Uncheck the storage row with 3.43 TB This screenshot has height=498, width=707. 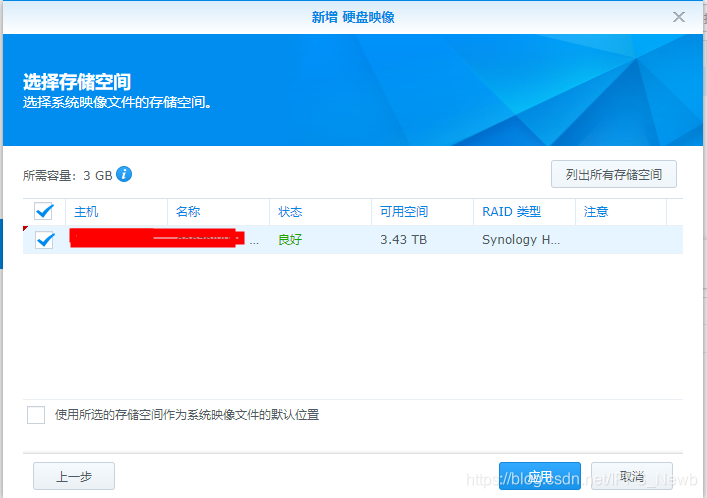tap(45, 240)
